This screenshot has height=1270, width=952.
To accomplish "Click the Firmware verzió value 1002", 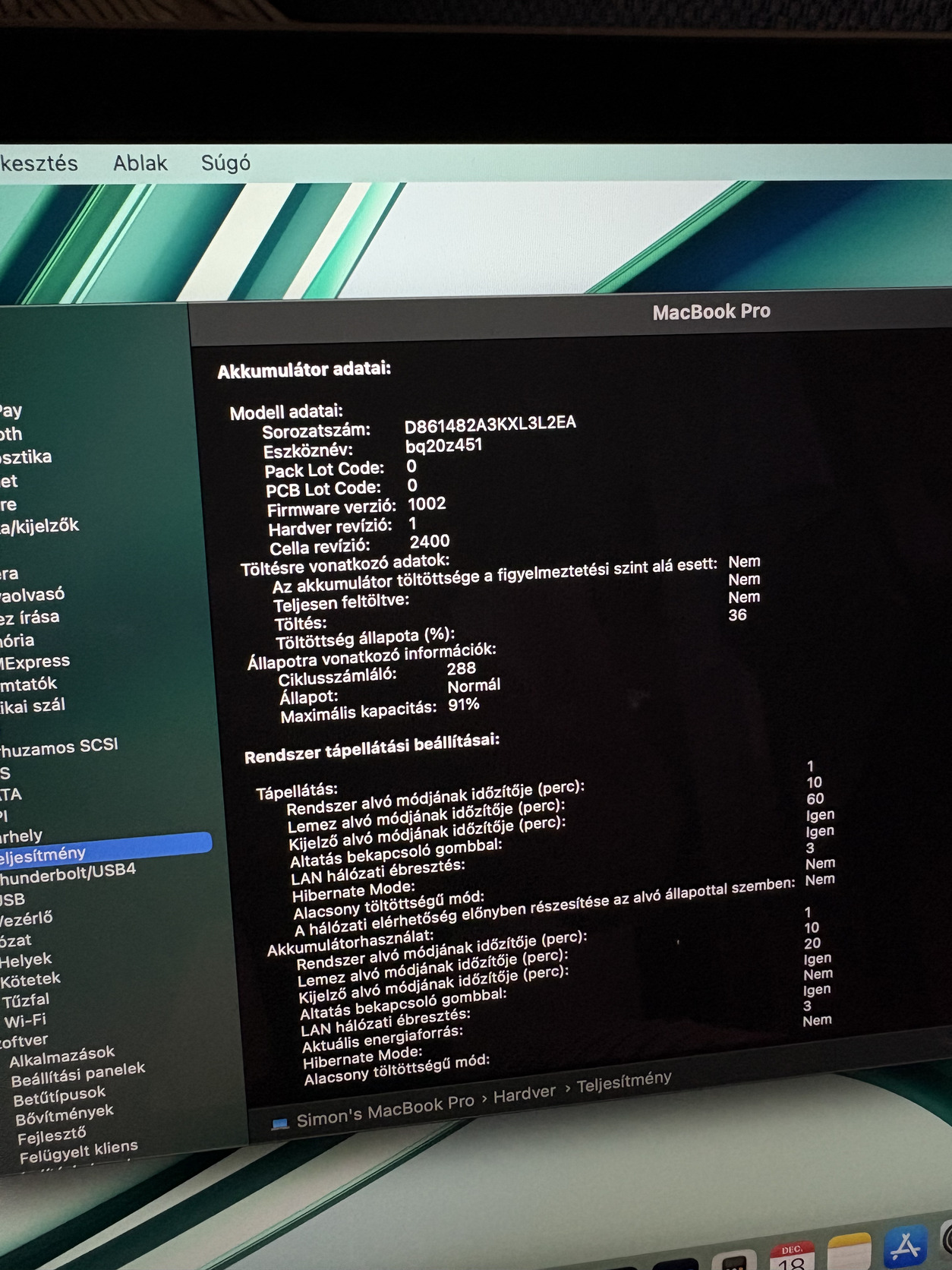I will [427, 504].
